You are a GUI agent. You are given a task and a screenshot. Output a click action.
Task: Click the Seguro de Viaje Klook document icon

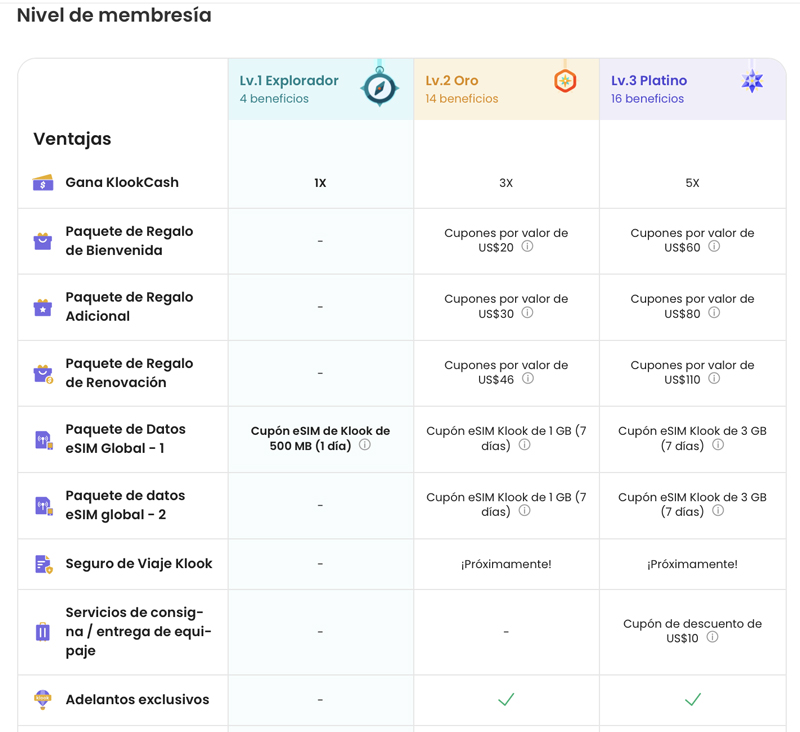[44, 564]
